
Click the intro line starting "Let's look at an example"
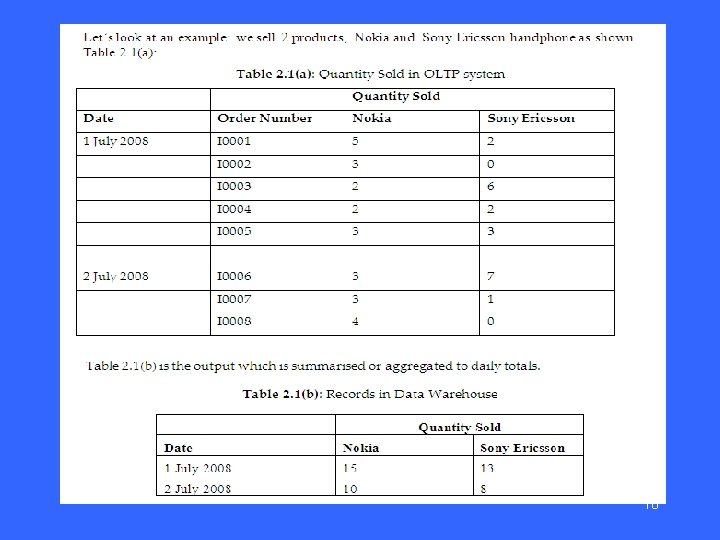358,38
